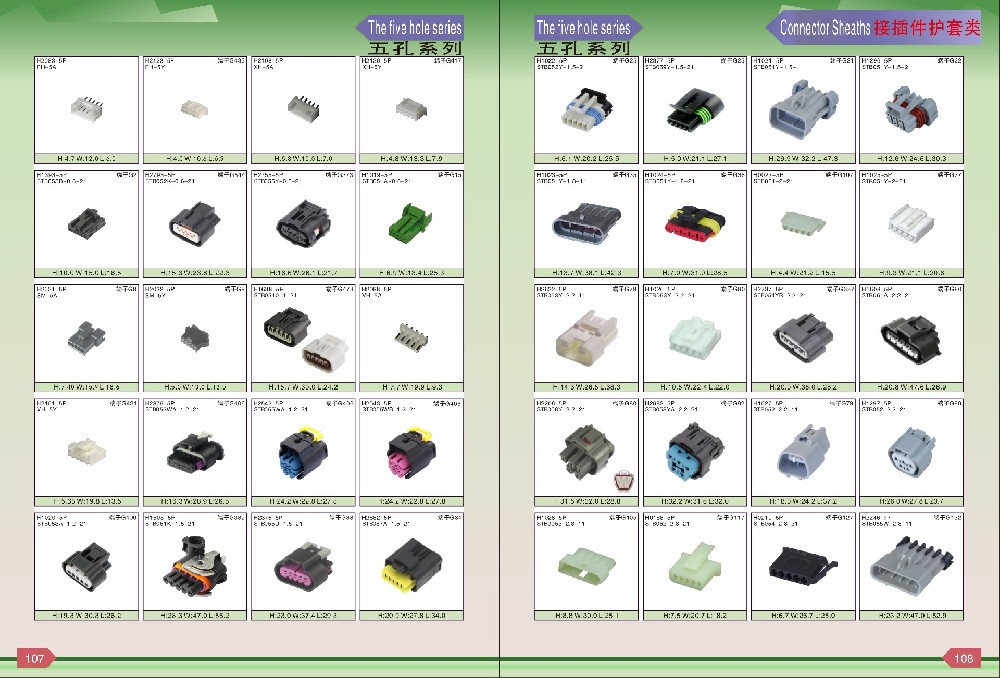Screen dimensions: 1000x678
Task: Click page number 107
Action: [x=35, y=658]
